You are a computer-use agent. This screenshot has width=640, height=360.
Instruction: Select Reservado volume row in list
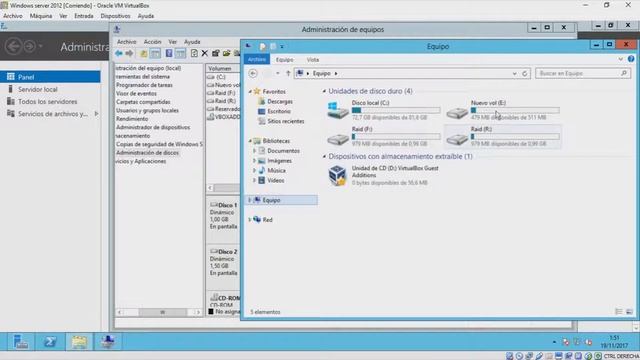pos(224,109)
